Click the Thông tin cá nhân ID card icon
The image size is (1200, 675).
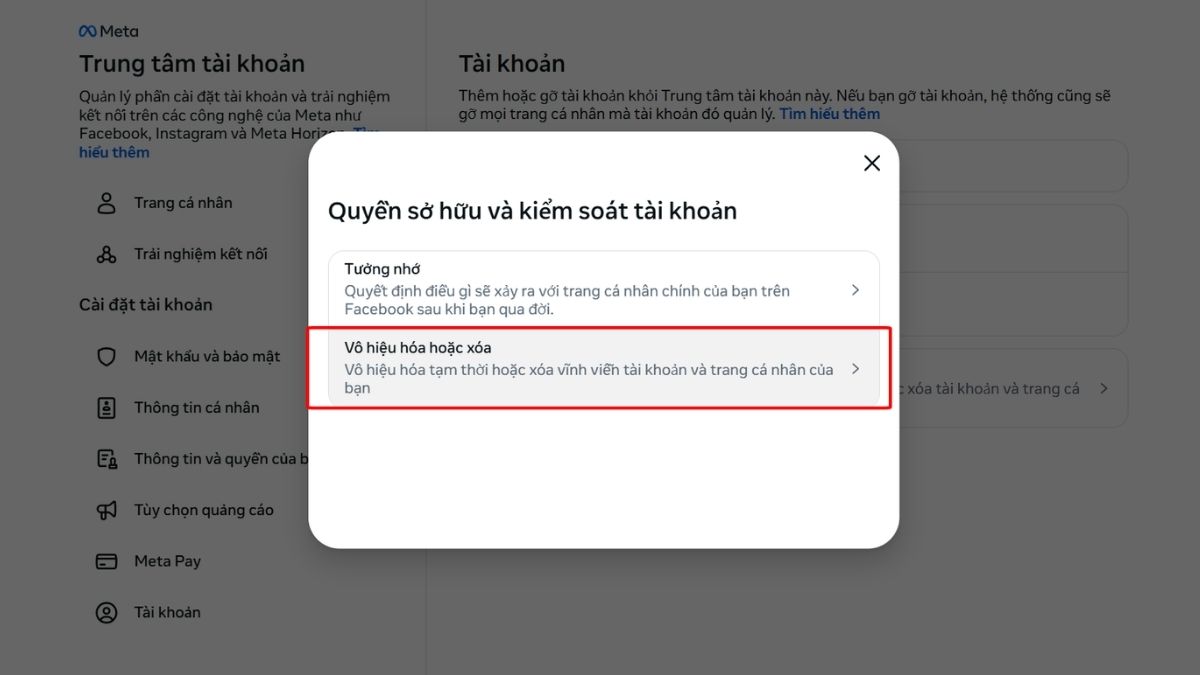(x=106, y=408)
